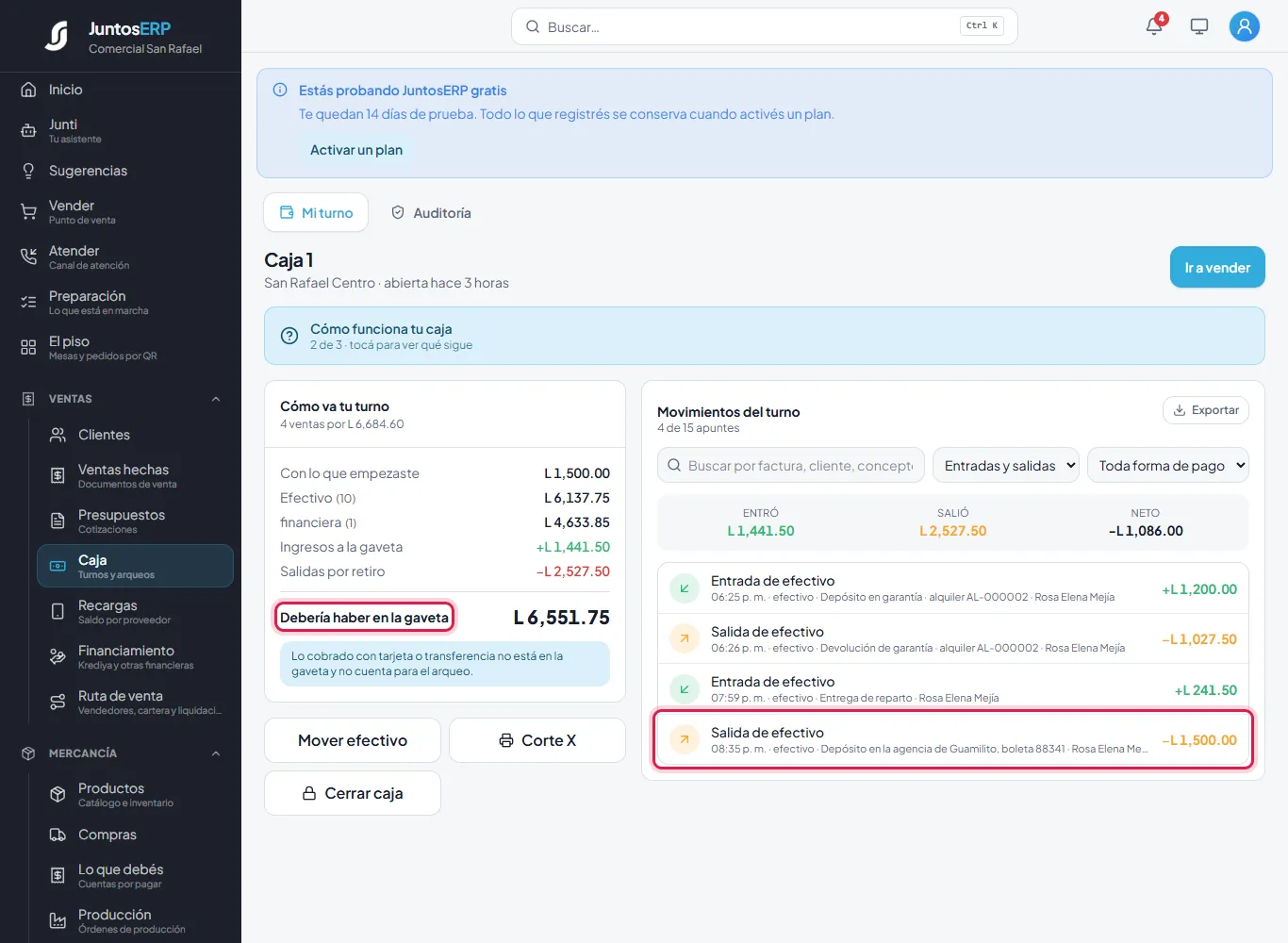This screenshot has height=943, width=1288.
Task: Click the movements search field
Action: tap(791, 465)
